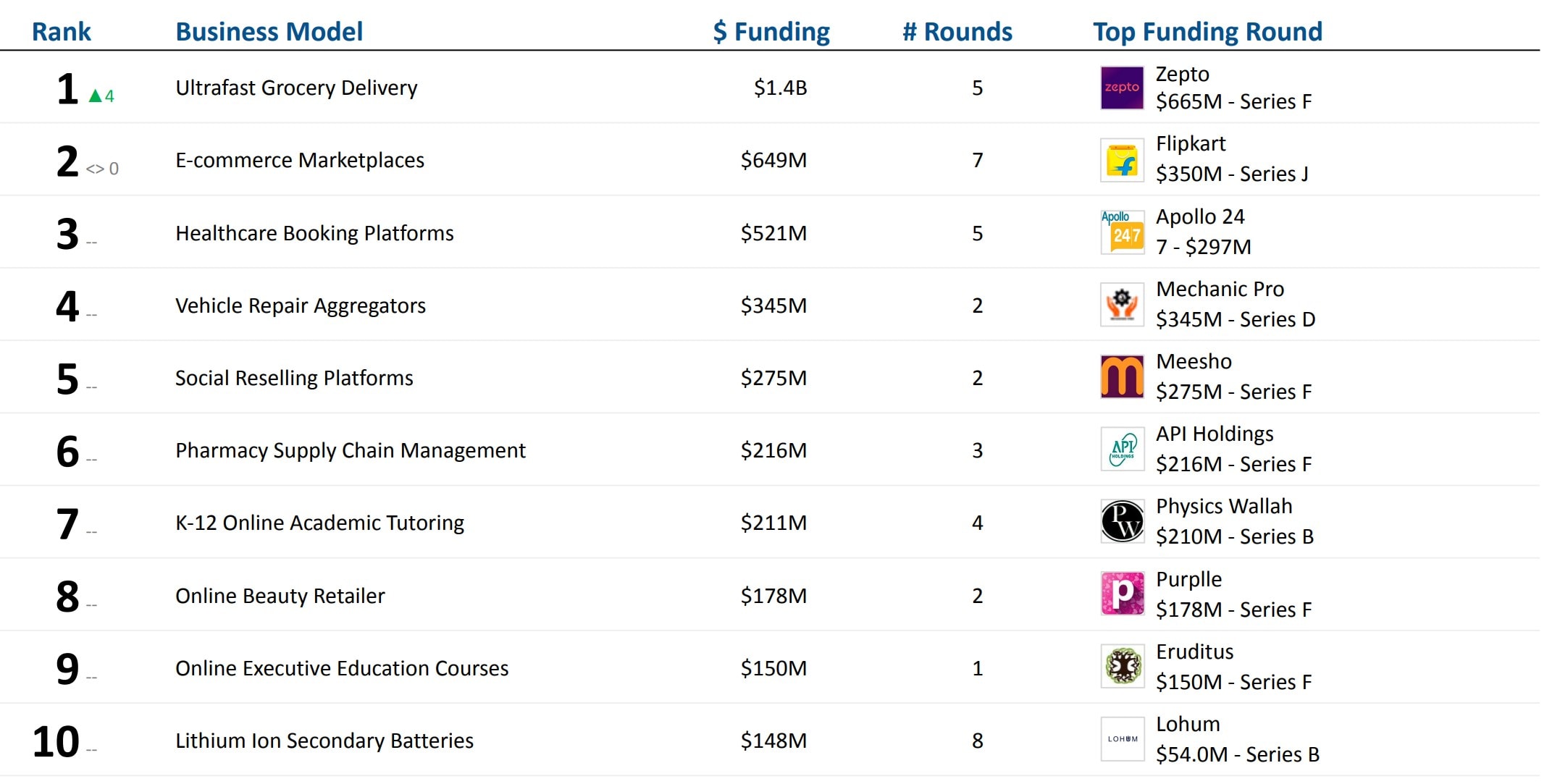Click the Business Model column header

click(x=269, y=32)
